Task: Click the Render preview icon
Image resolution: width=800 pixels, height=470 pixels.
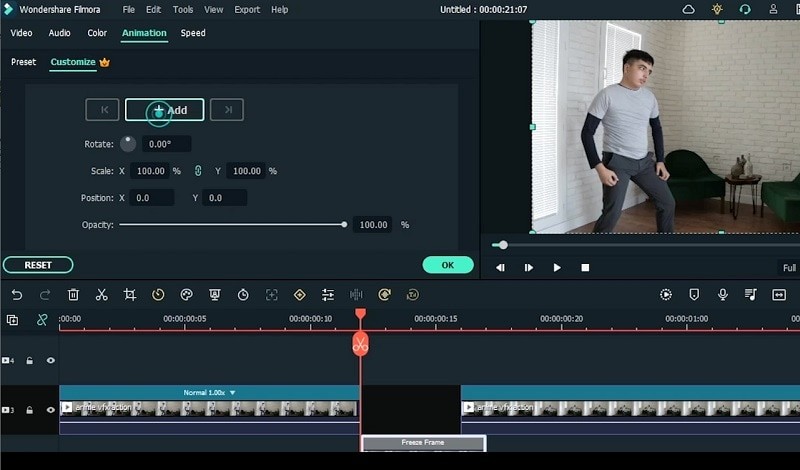Action: coord(666,294)
